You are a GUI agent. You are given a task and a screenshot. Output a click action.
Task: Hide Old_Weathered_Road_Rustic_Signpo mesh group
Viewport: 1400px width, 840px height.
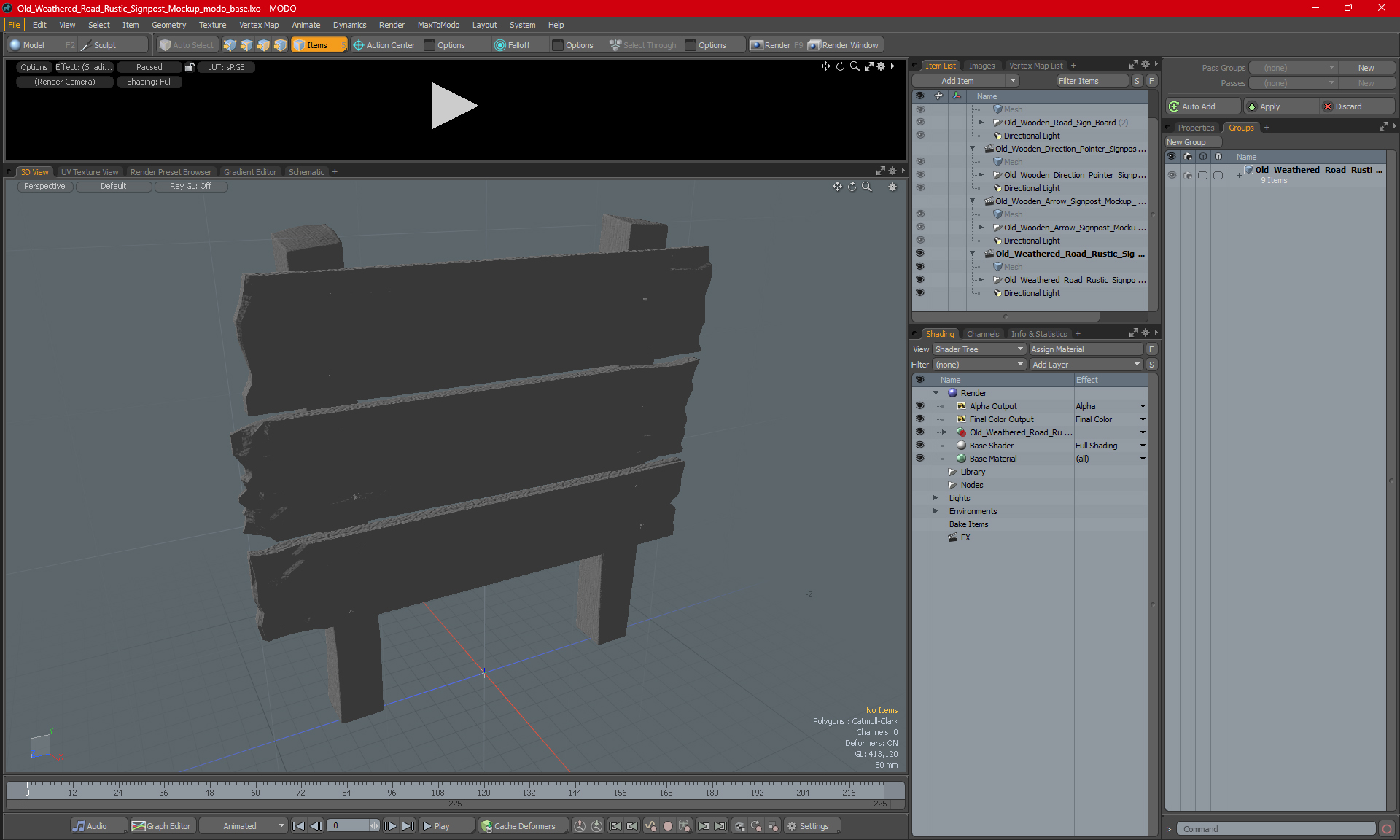920,280
